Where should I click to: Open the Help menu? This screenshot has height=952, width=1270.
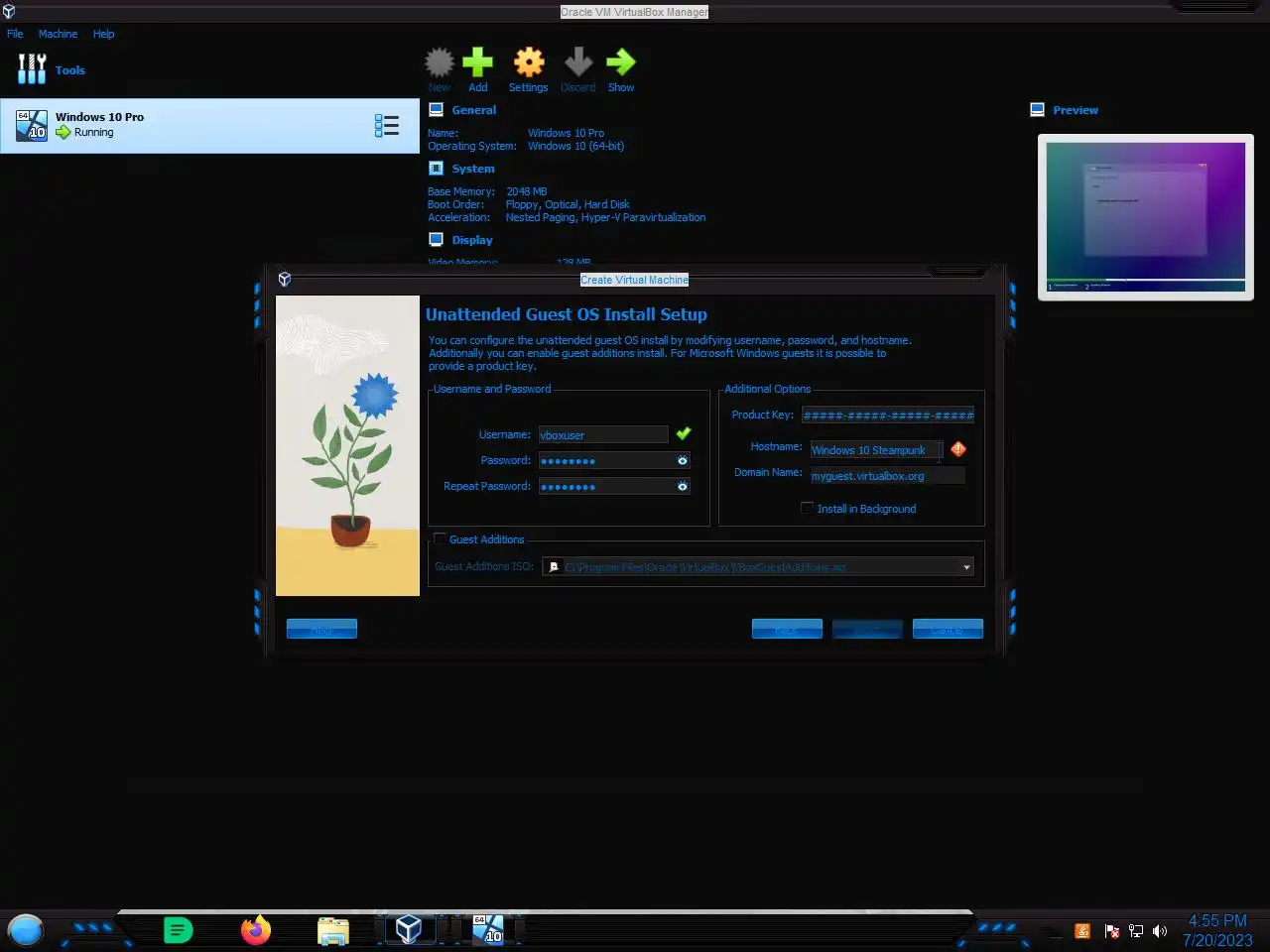[103, 34]
